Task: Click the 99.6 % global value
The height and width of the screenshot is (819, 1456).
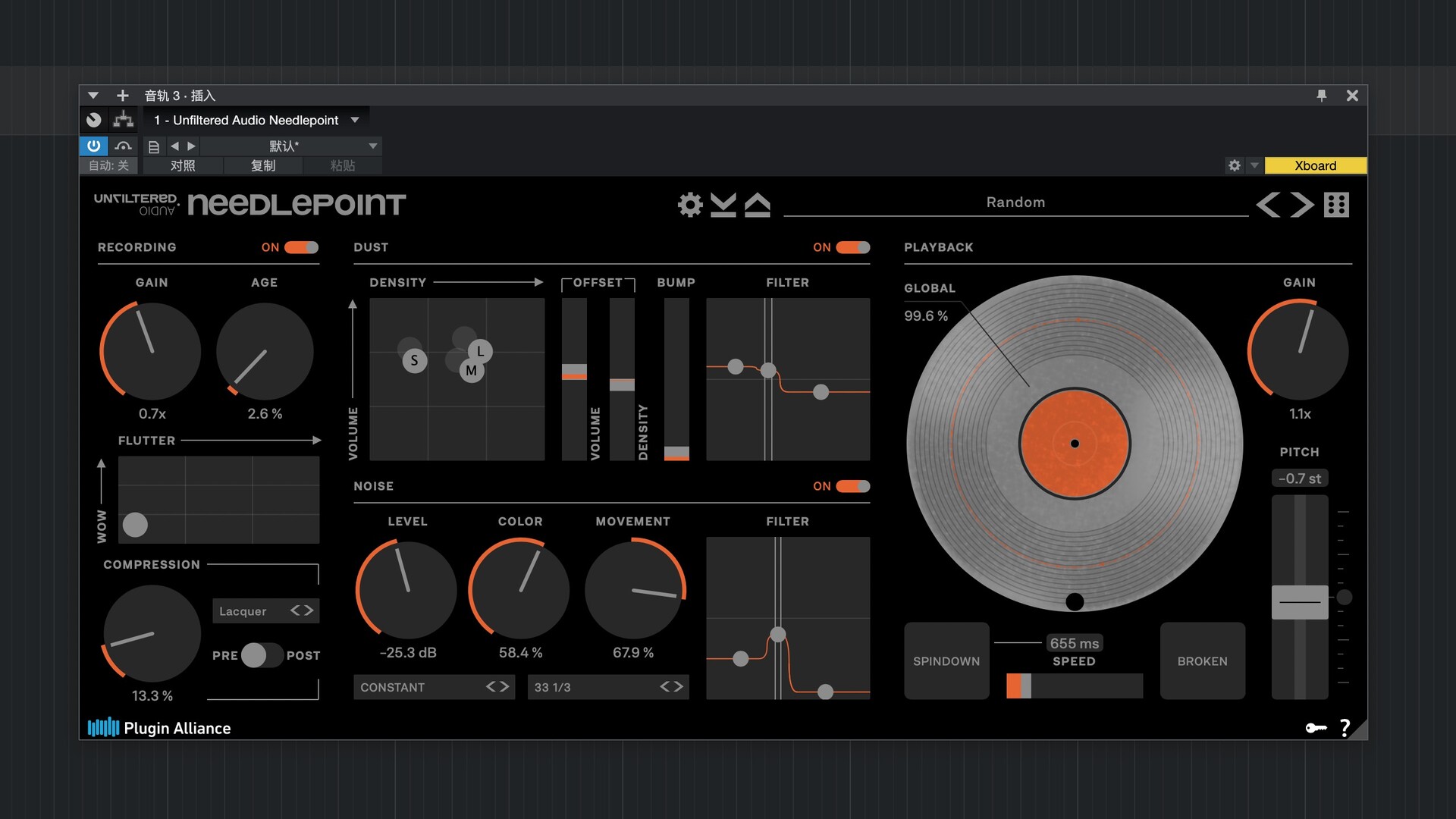Action: [926, 315]
